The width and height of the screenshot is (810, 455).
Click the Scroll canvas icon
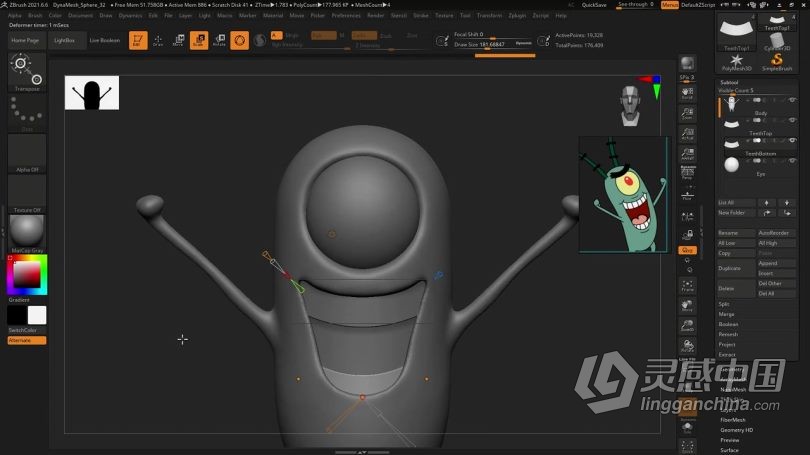pos(687,93)
